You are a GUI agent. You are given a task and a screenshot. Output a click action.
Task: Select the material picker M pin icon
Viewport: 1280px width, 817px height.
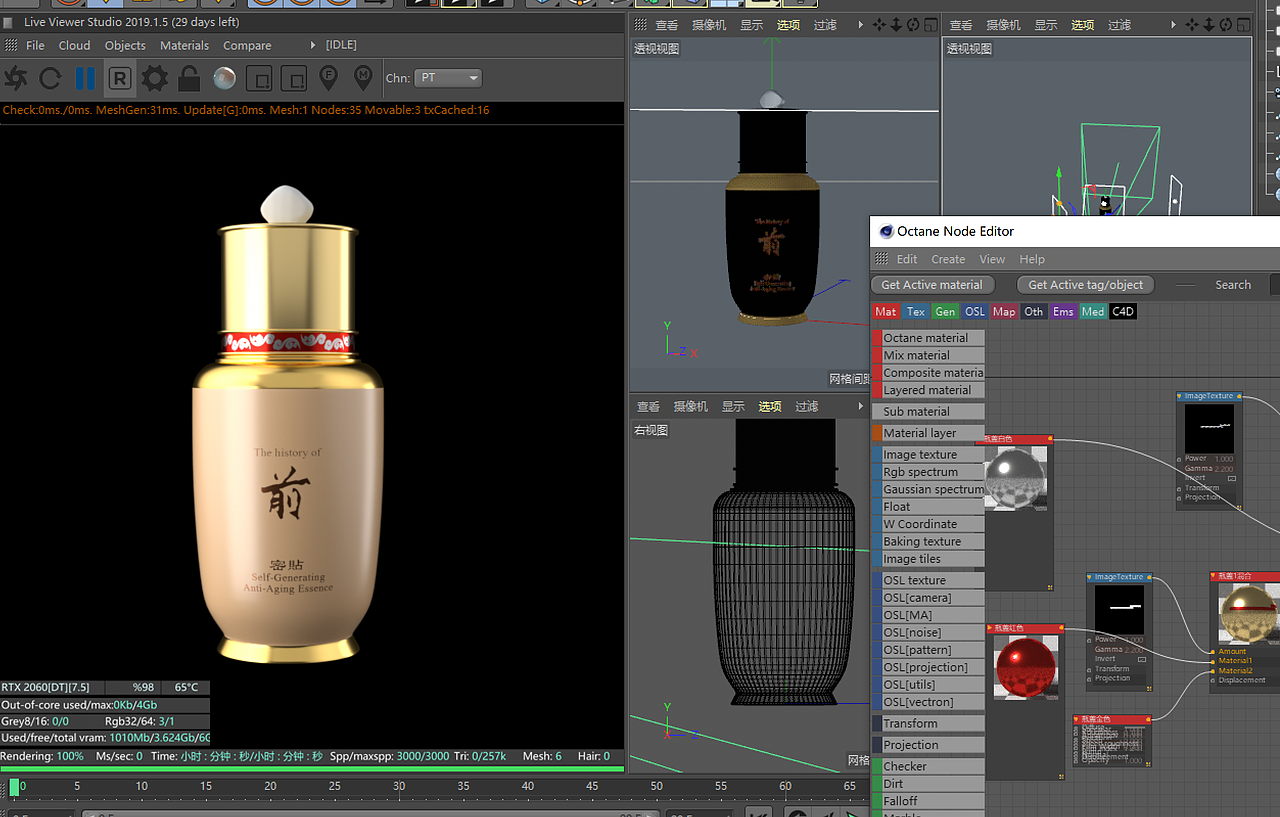pos(363,77)
